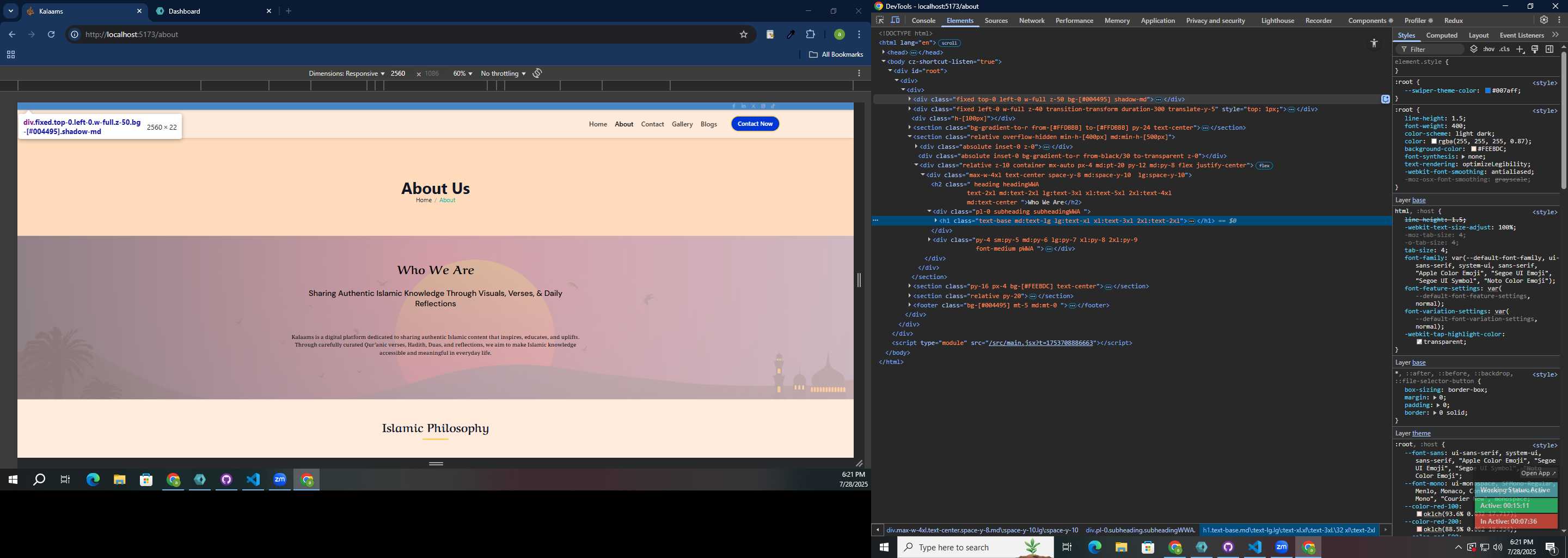The height and width of the screenshot is (558, 1568).
Task: Open the Network tab in DevTools
Action: tap(1032, 21)
